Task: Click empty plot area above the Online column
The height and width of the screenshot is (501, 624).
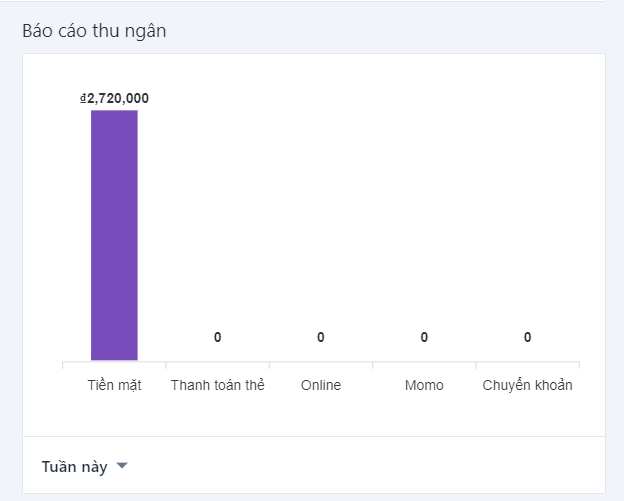Action: pyautogui.click(x=321, y=200)
